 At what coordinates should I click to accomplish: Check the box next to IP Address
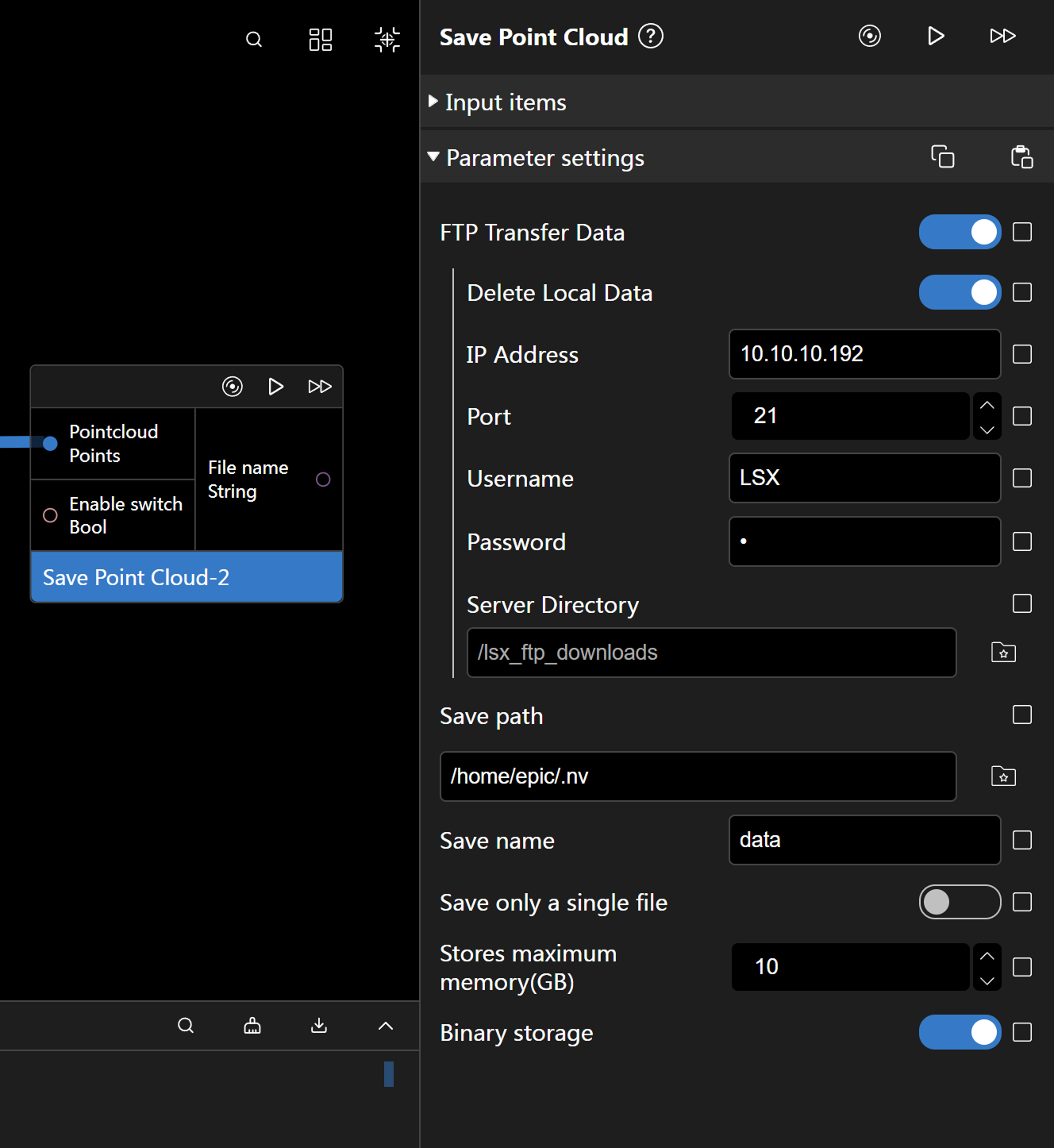[x=1022, y=354]
